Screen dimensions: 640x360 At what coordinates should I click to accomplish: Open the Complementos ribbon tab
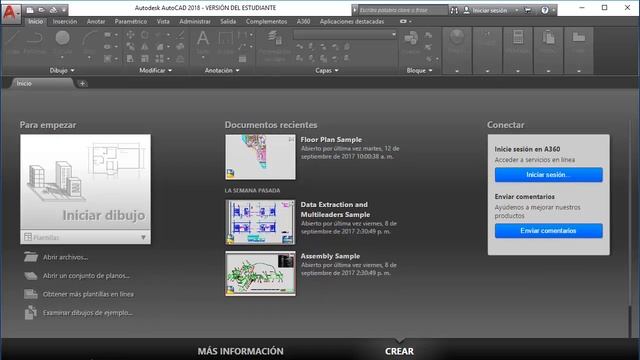[267, 22]
